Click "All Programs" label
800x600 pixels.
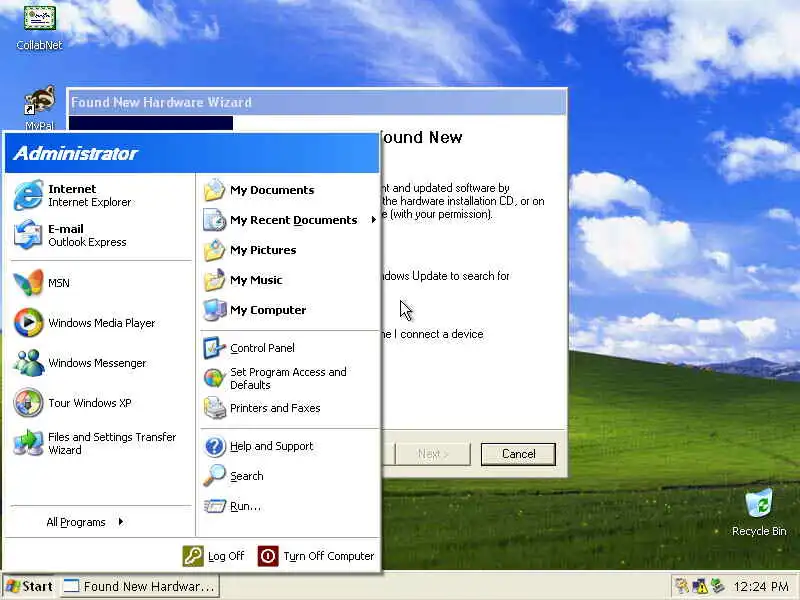76,522
